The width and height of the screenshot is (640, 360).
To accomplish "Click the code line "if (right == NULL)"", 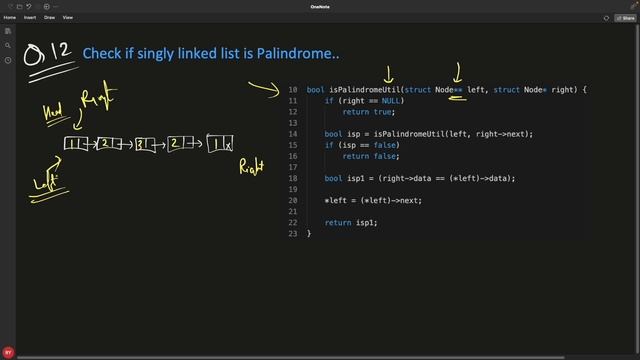I will pyautogui.click(x=364, y=101).
